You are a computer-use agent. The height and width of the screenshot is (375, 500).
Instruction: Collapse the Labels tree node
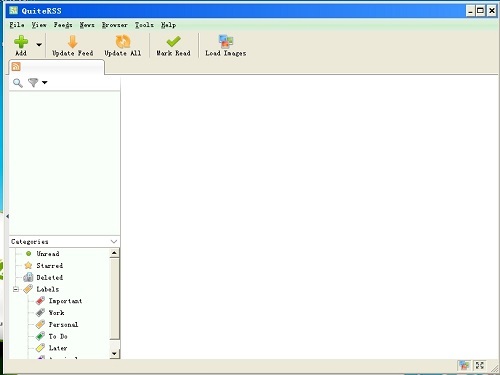click(x=16, y=289)
